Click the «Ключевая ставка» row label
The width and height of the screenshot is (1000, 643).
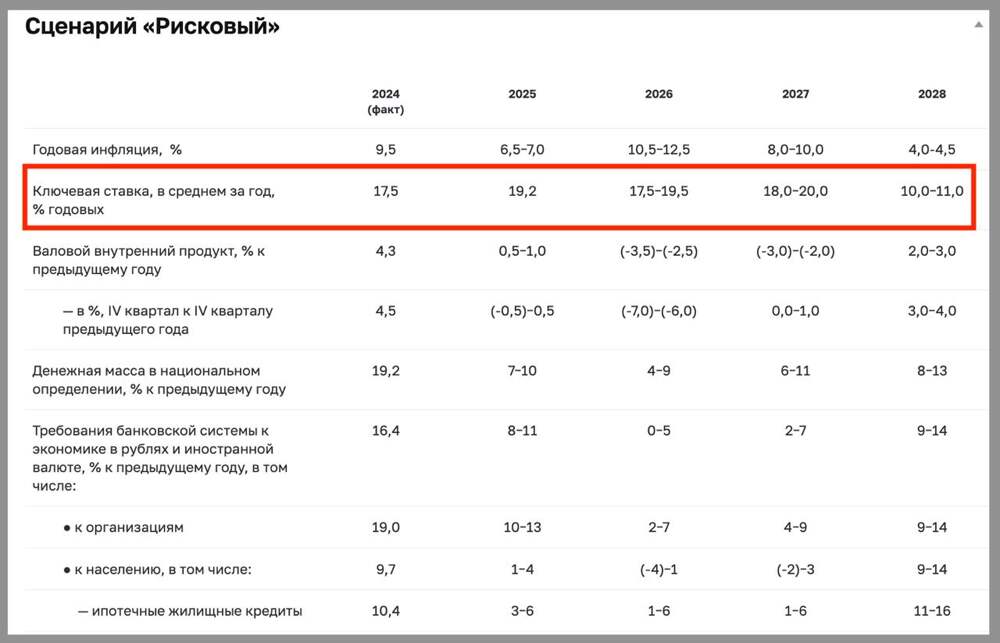tap(154, 200)
